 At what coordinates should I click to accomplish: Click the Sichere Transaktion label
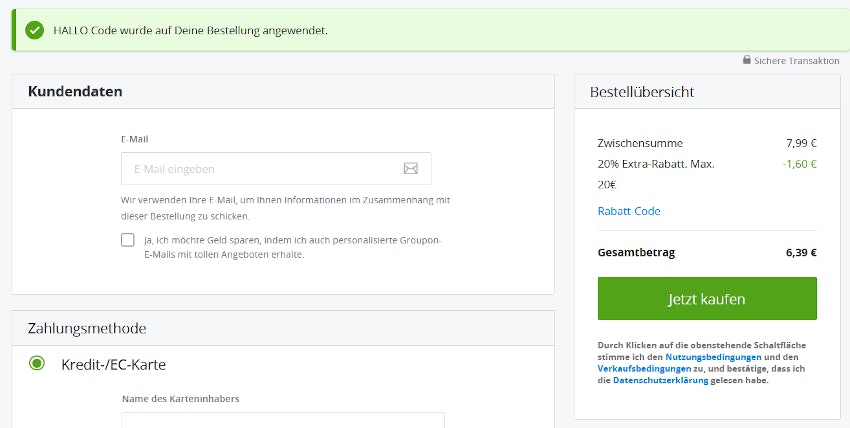tap(797, 61)
